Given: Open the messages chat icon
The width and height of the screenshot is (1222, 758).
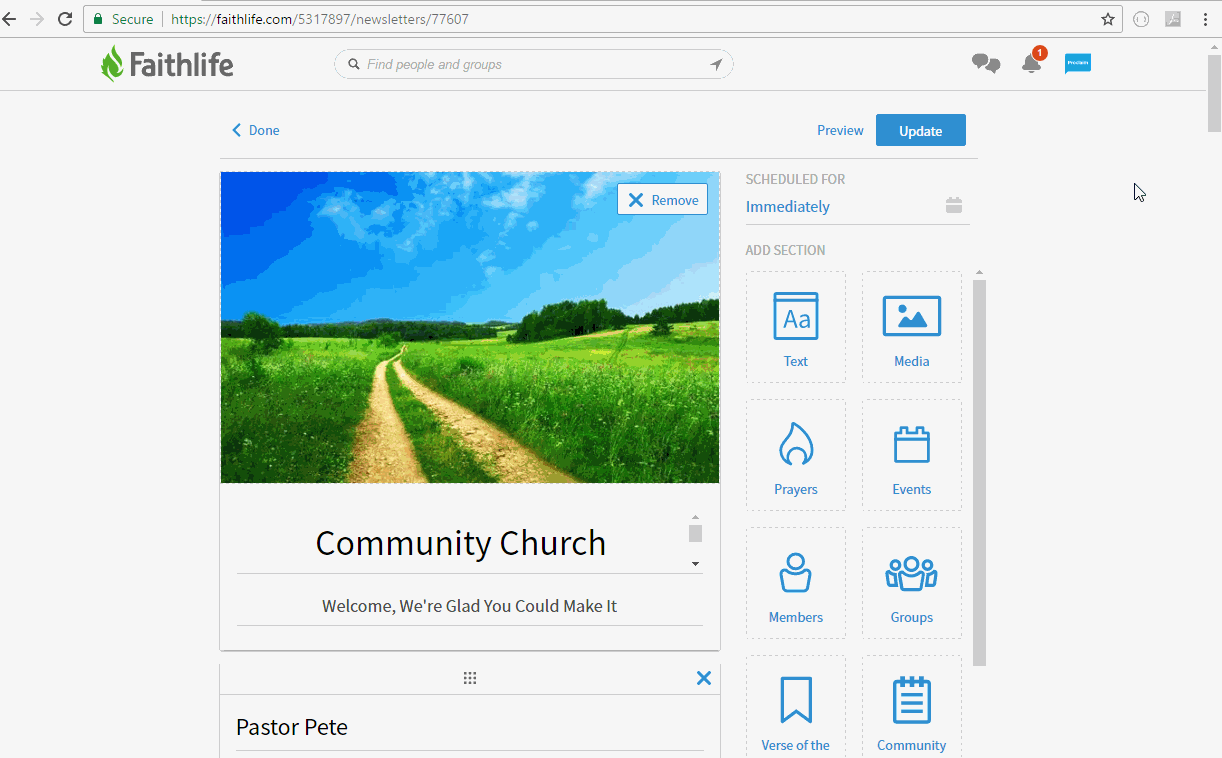Looking at the screenshot, I should pyautogui.click(x=986, y=64).
